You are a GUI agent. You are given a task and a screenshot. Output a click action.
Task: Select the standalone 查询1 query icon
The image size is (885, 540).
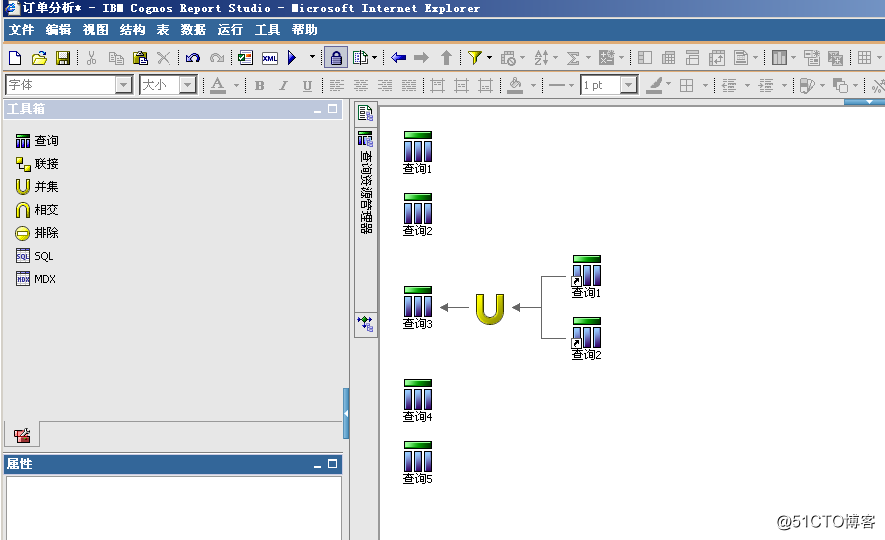click(x=418, y=152)
